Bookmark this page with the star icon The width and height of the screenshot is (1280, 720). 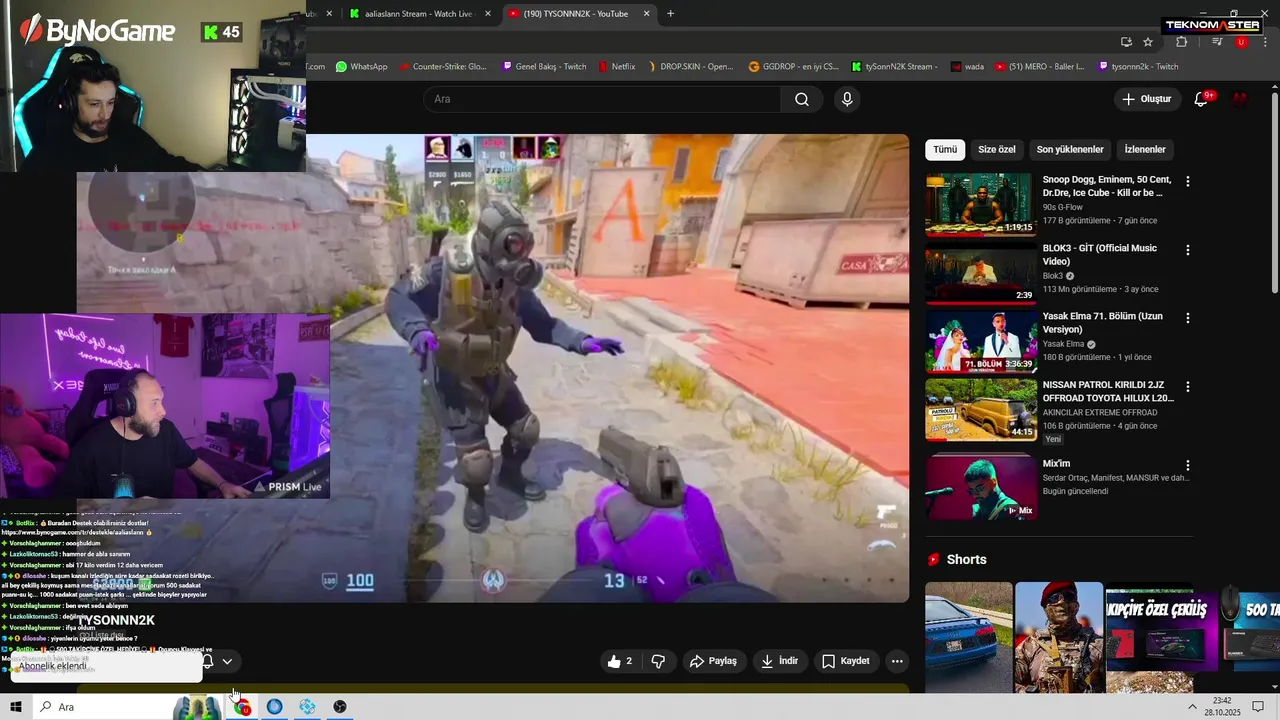click(1148, 42)
